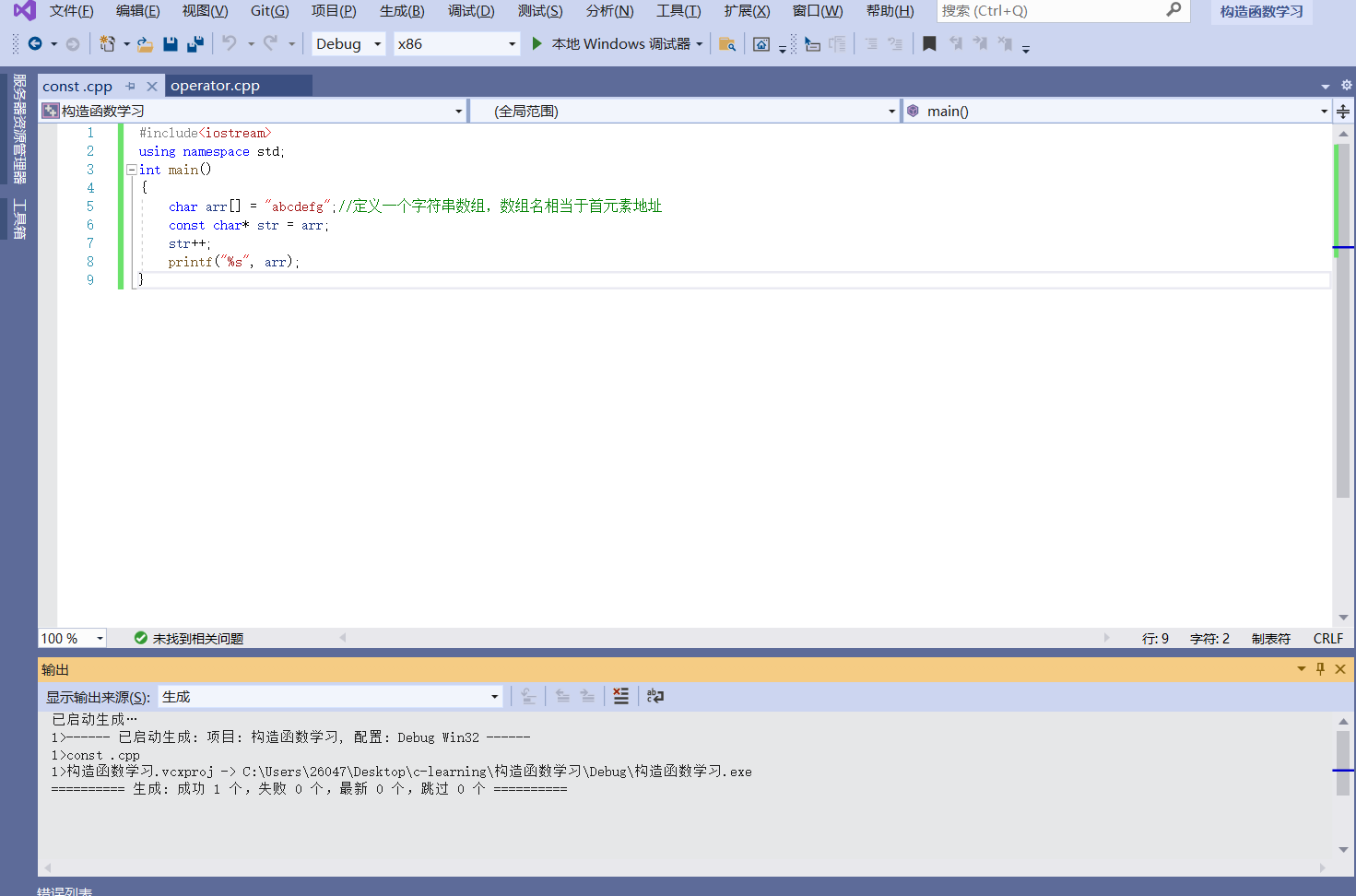
Task: Clear all text in the output window
Action: coord(620,696)
